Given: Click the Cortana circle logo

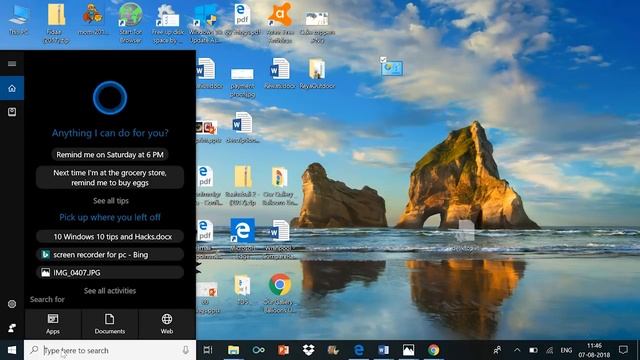Looking at the screenshot, I should [x=110, y=98].
